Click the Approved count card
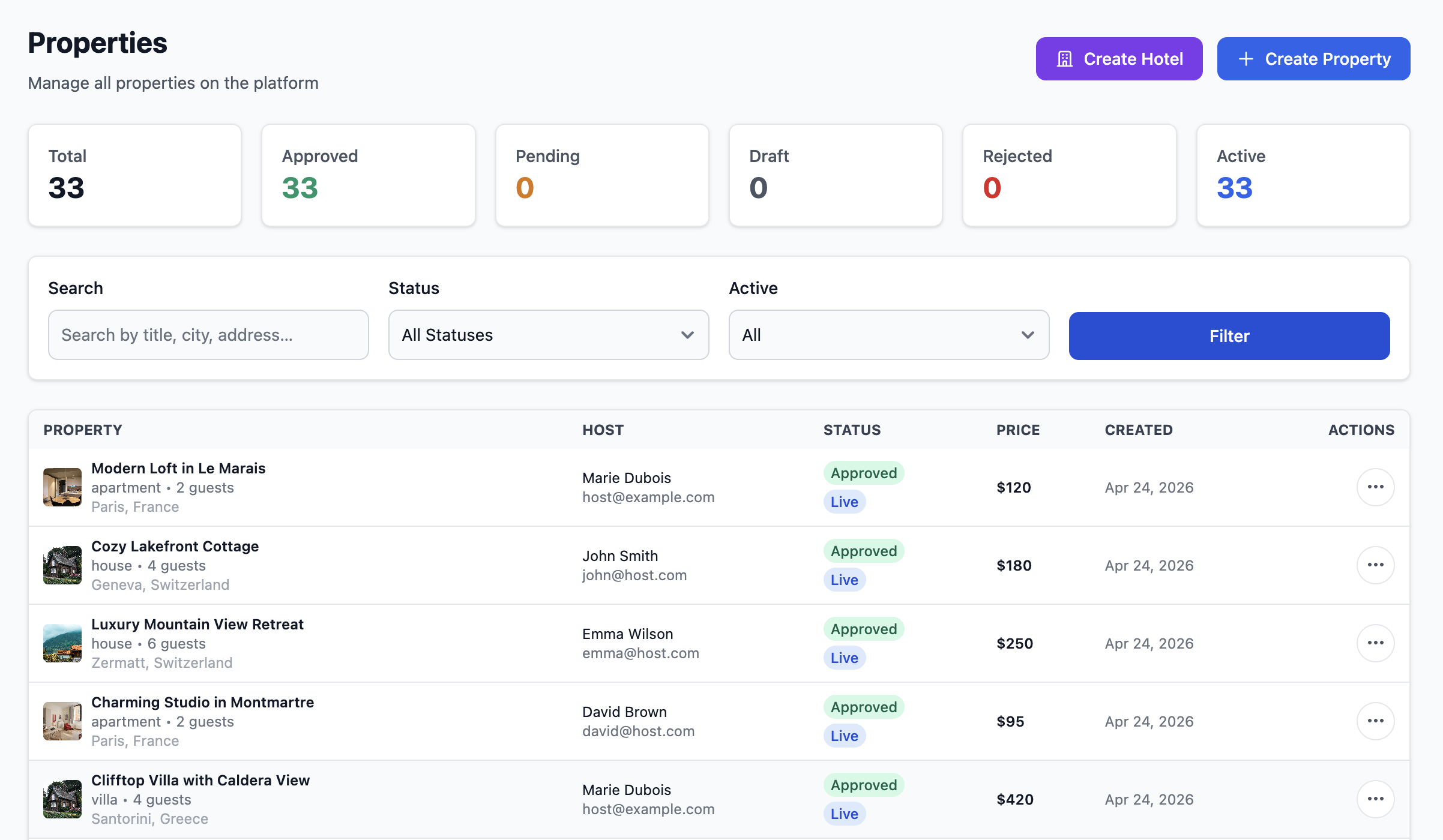 pyautogui.click(x=369, y=175)
